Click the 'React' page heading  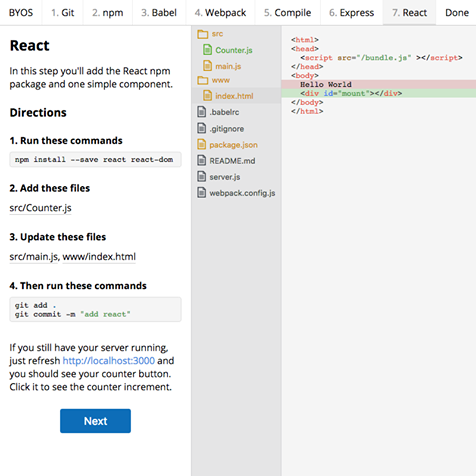pyautogui.click(x=30, y=46)
